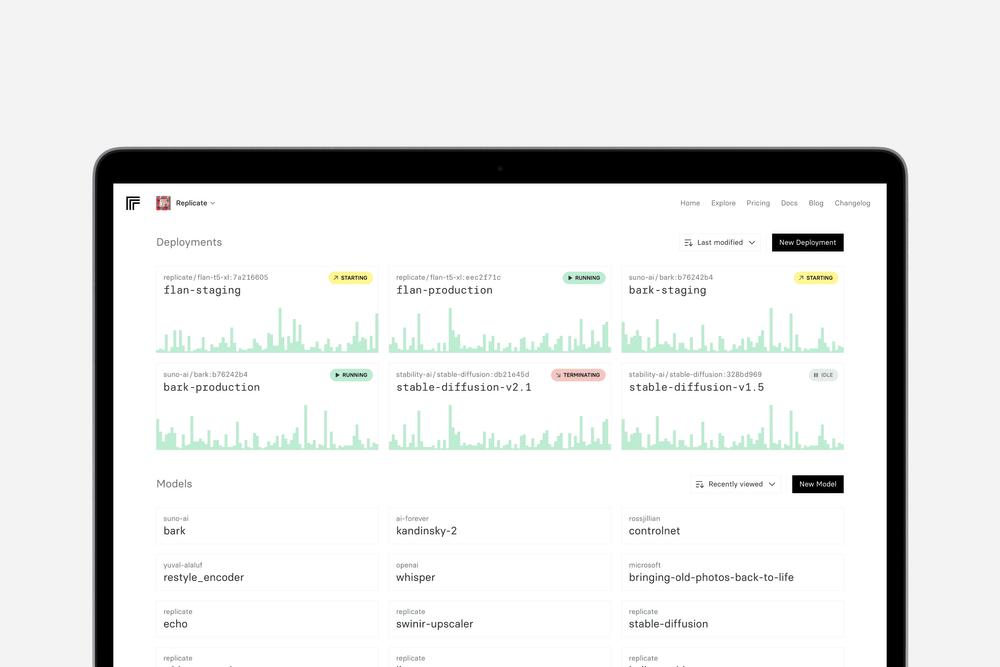
Task: Open the whisper model card
Action: [x=500, y=573]
